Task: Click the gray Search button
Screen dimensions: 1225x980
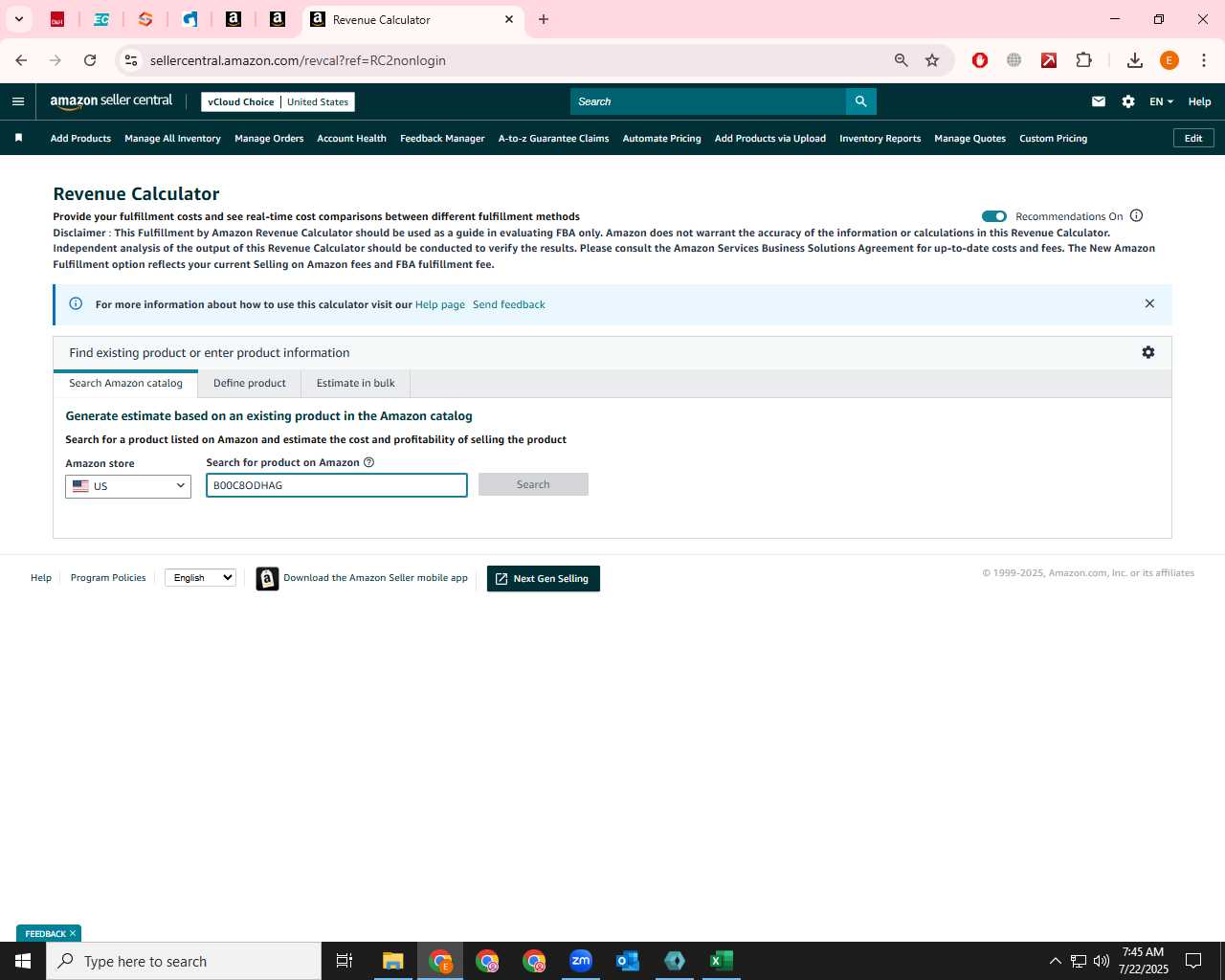Action: [533, 484]
